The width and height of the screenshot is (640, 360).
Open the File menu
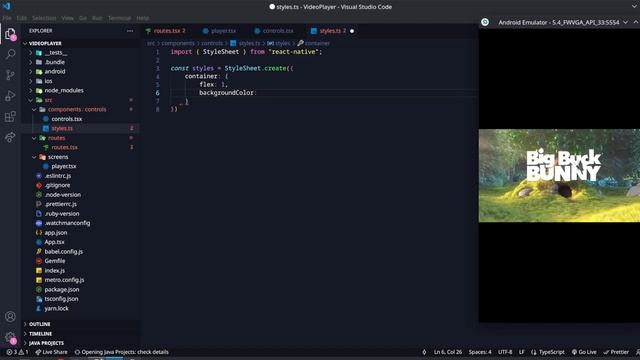[7, 18]
